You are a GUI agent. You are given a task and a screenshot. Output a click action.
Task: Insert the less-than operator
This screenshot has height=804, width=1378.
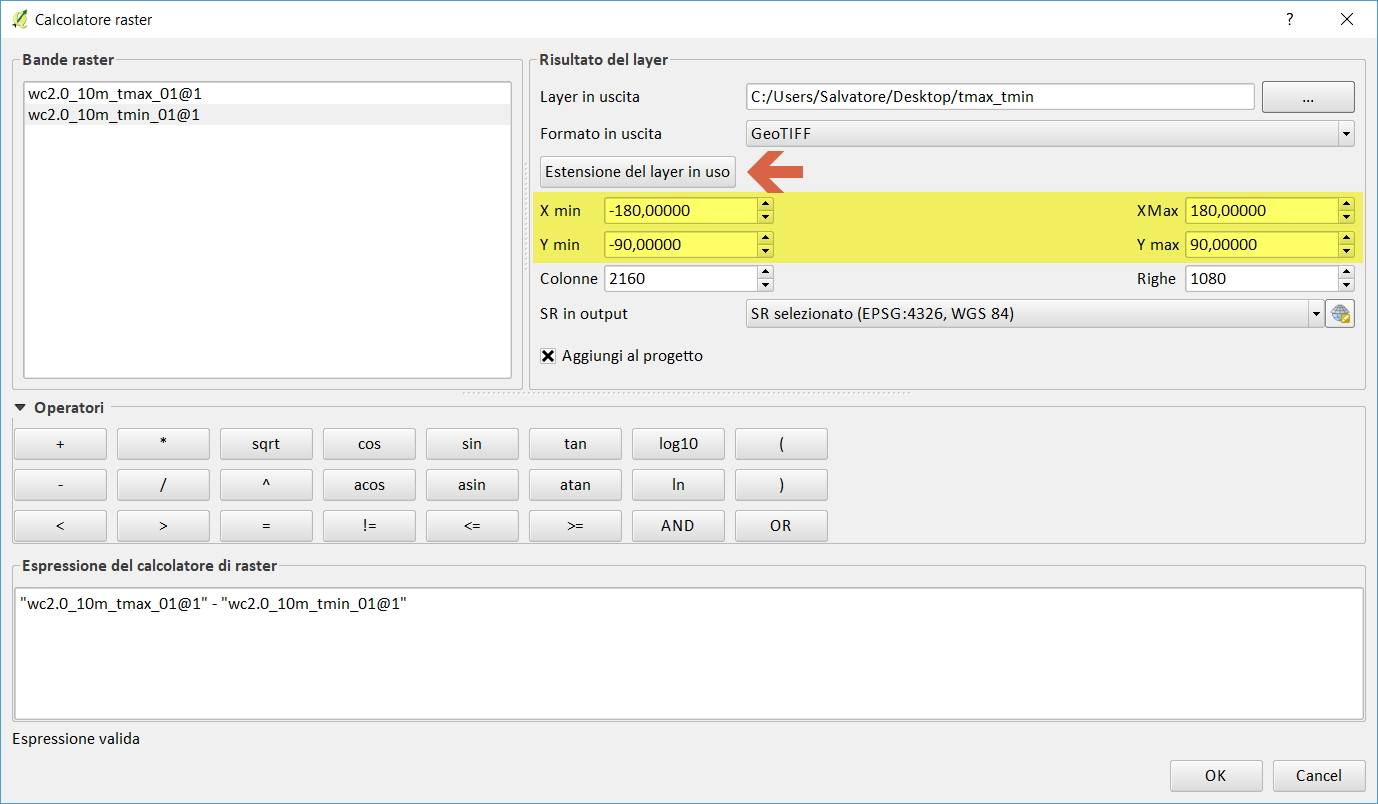(x=60, y=526)
